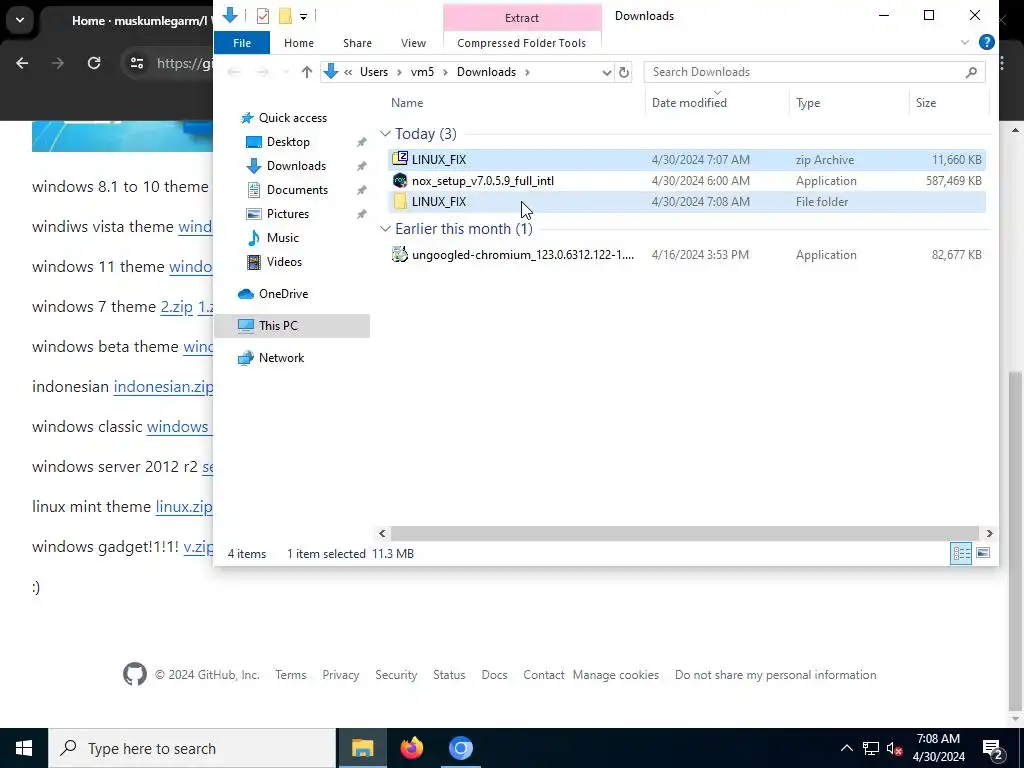Sort by the Name column header
This screenshot has height=768, width=1024.
pyautogui.click(x=407, y=103)
